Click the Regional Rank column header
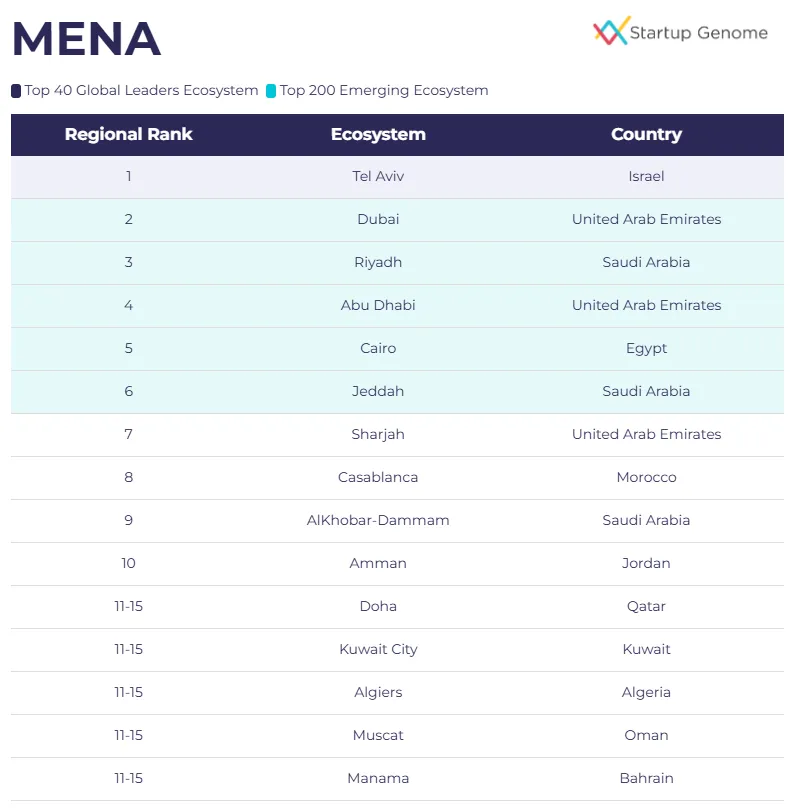The image size is (794, 811). pyautogui.click(x=128, y=134)
